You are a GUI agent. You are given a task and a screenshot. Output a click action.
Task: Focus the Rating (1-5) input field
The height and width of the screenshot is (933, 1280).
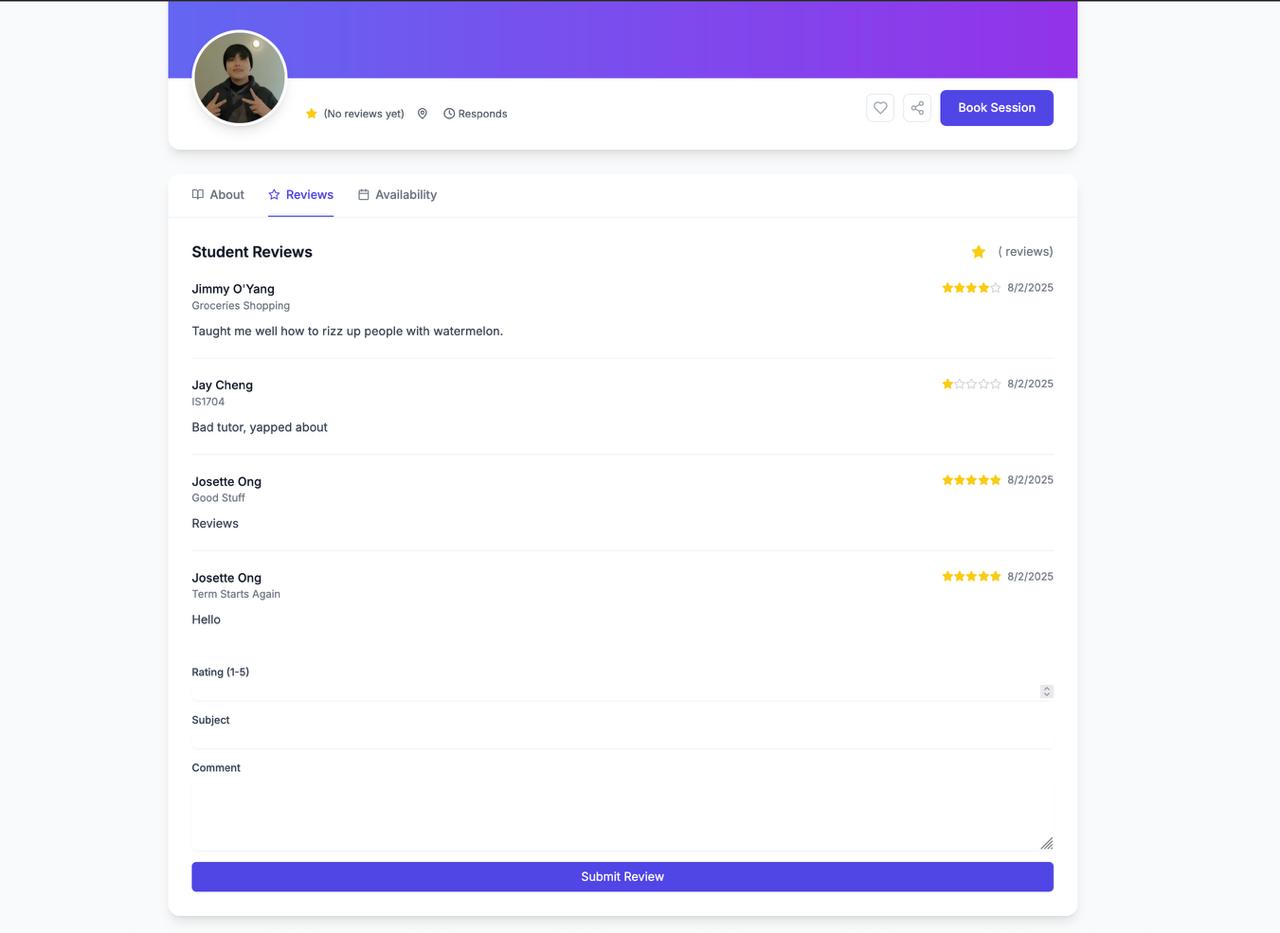coord(622,691)
